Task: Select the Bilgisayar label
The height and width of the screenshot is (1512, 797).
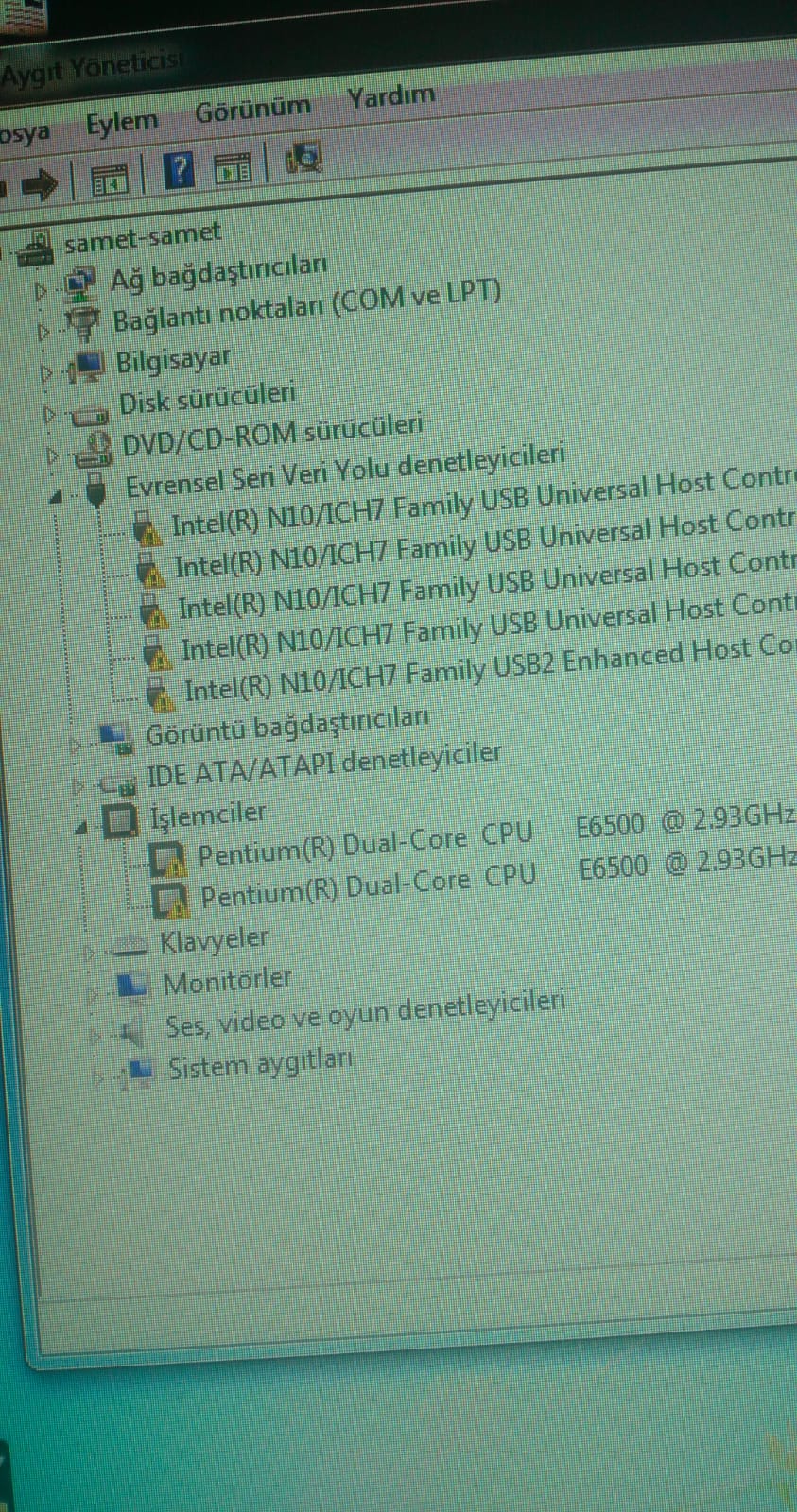Action: click(172, 360)
